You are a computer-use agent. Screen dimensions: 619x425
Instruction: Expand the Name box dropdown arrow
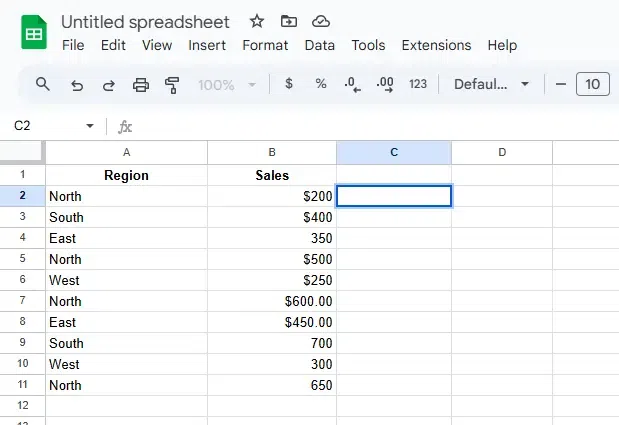pos(90,126)
